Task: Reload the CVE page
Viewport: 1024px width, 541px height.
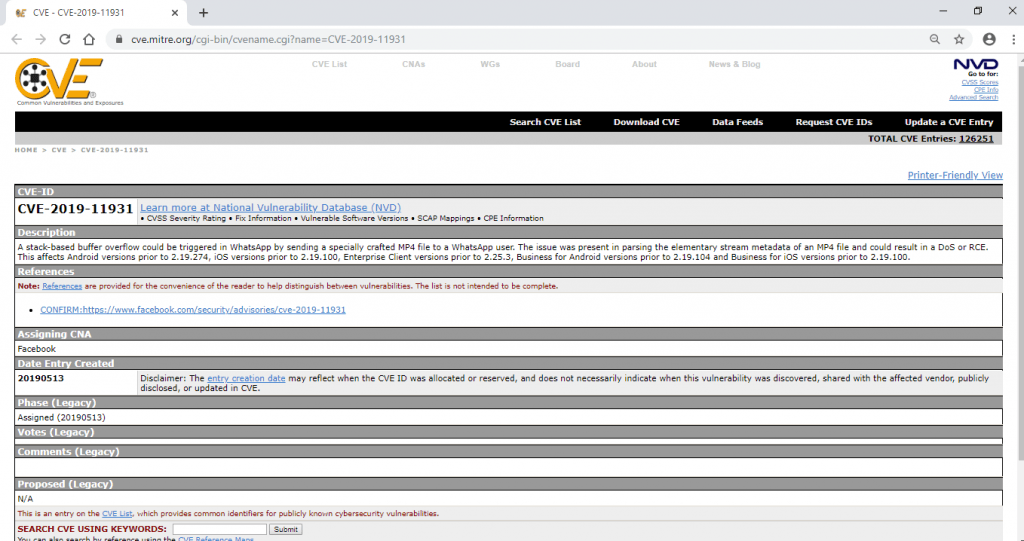Action: click(x=65, y=39)
